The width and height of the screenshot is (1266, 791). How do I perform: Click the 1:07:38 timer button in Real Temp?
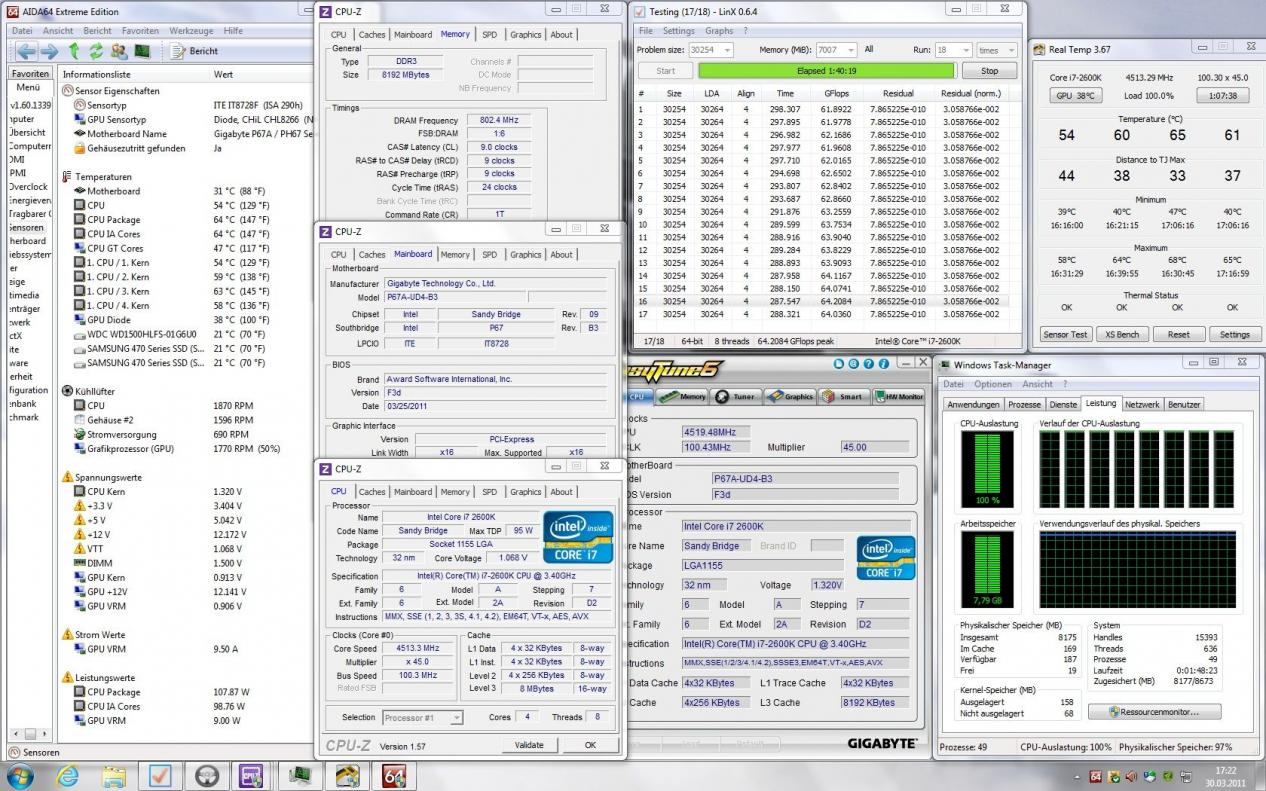tap(1223, 96)
